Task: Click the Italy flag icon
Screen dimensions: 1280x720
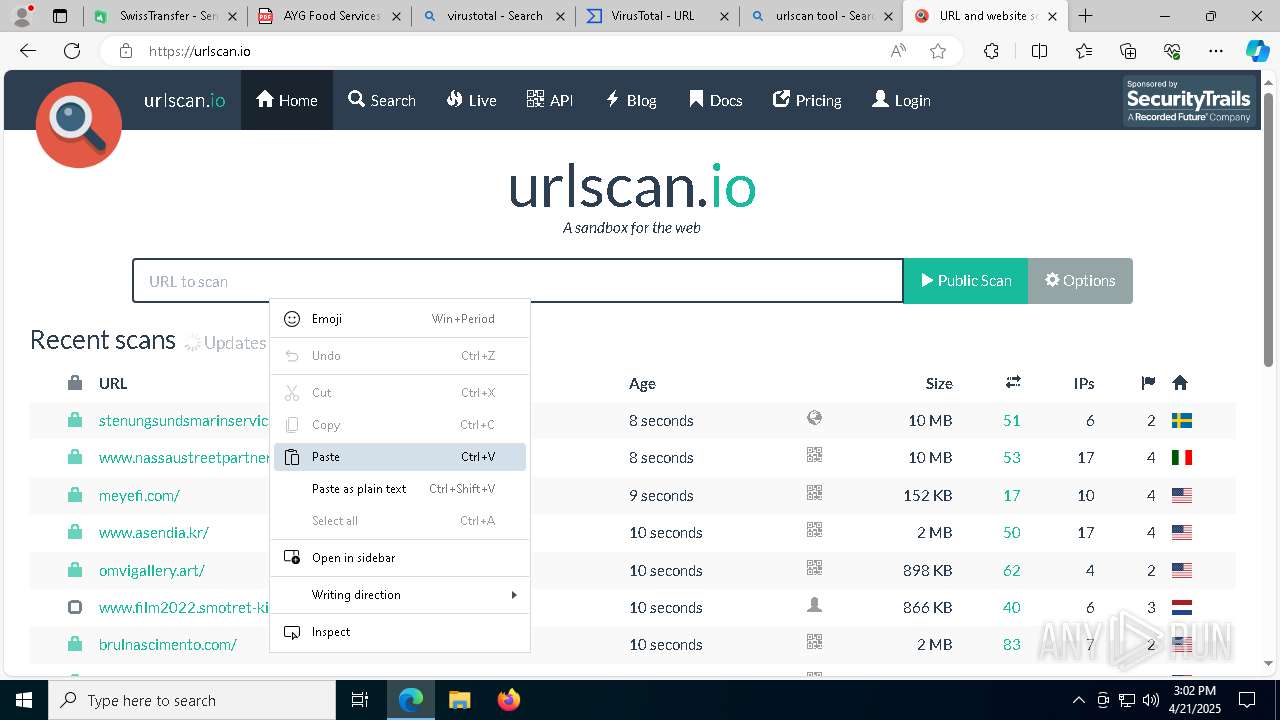Action: pyautogui.click(x=1182, y=458)
